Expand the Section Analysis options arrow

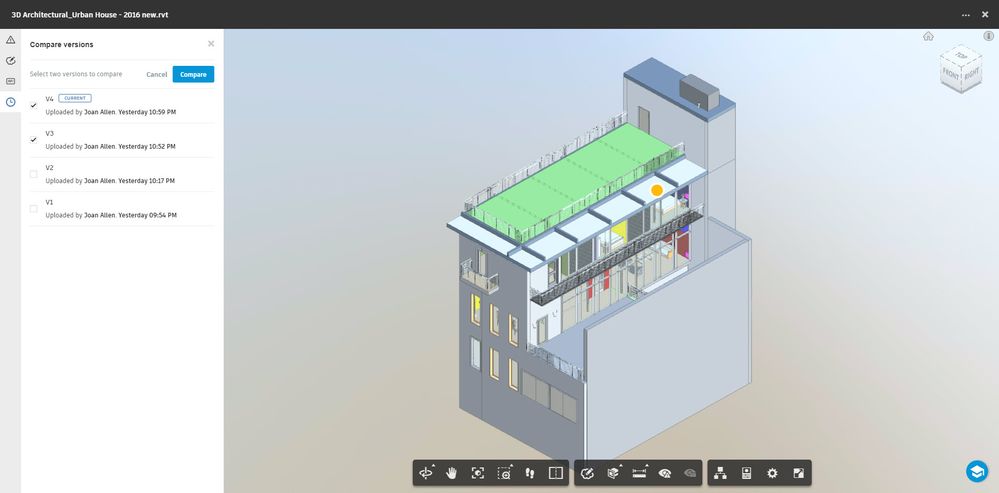pyautogui.click(x=621, y=466)
